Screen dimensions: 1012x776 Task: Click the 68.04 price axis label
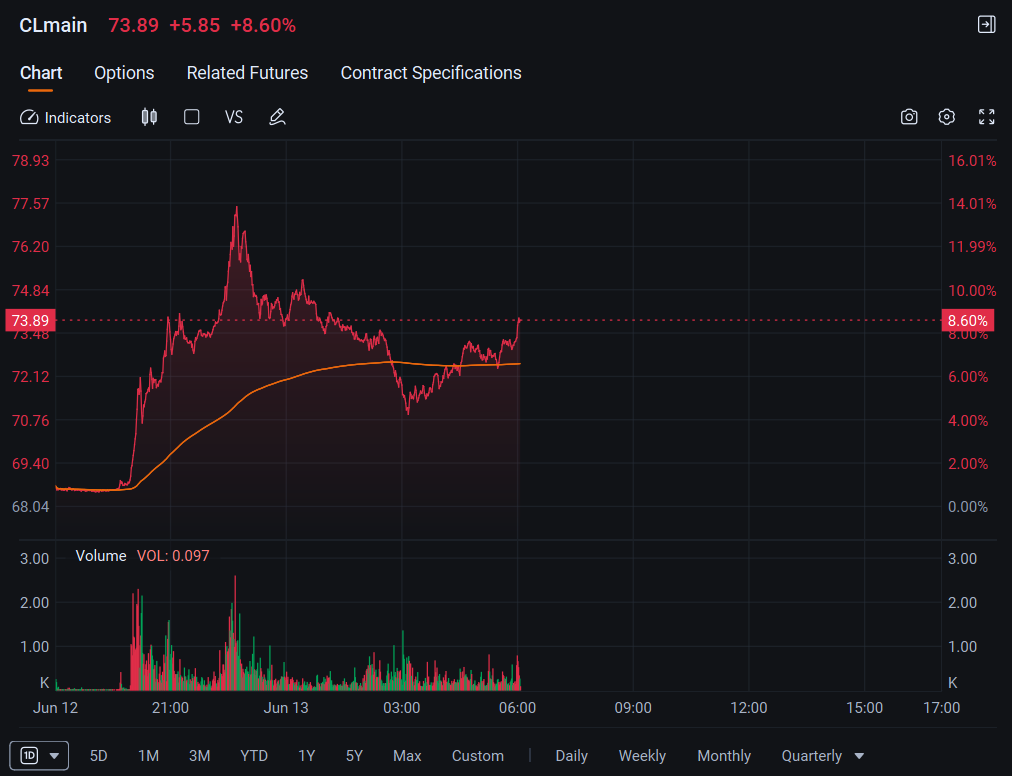point(30,507)
